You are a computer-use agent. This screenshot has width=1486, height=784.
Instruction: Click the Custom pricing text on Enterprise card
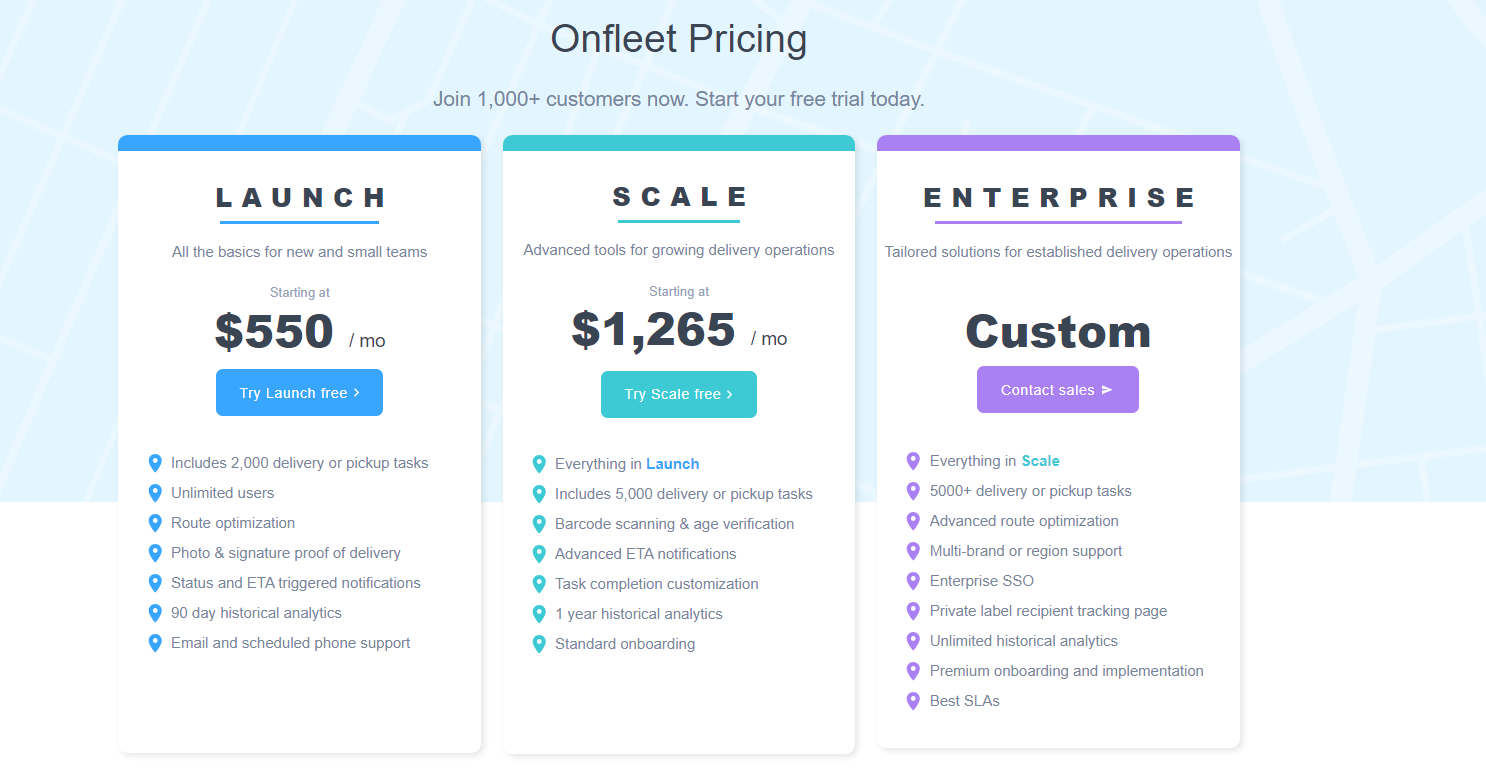click(1057, 331)
